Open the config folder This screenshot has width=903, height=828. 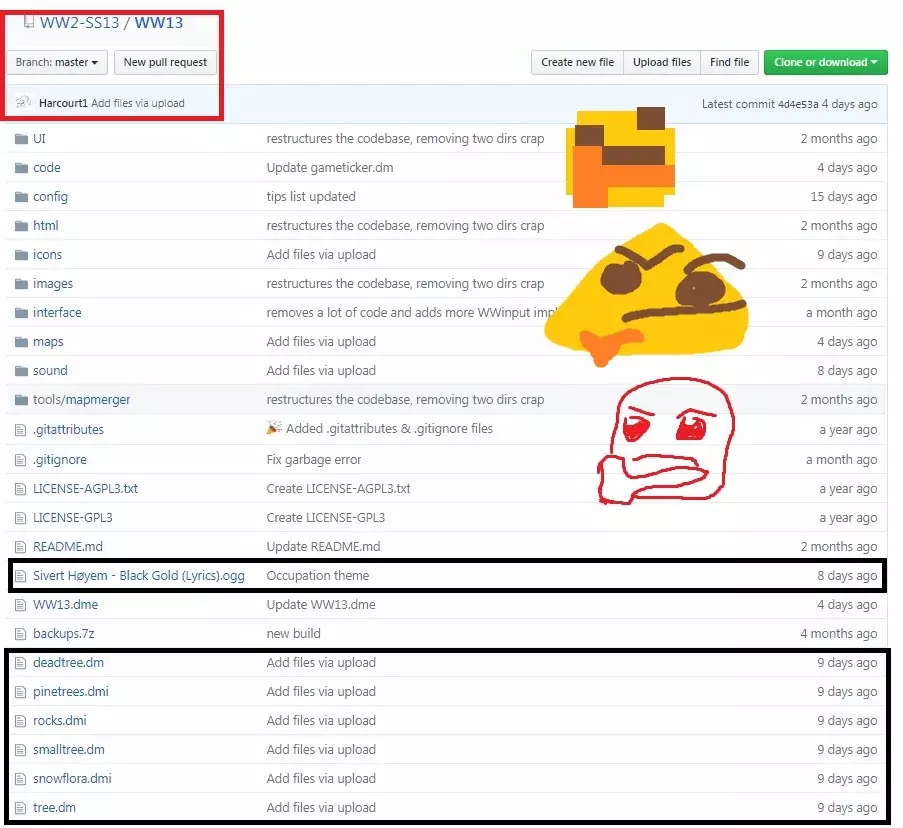tap(50, 197)
